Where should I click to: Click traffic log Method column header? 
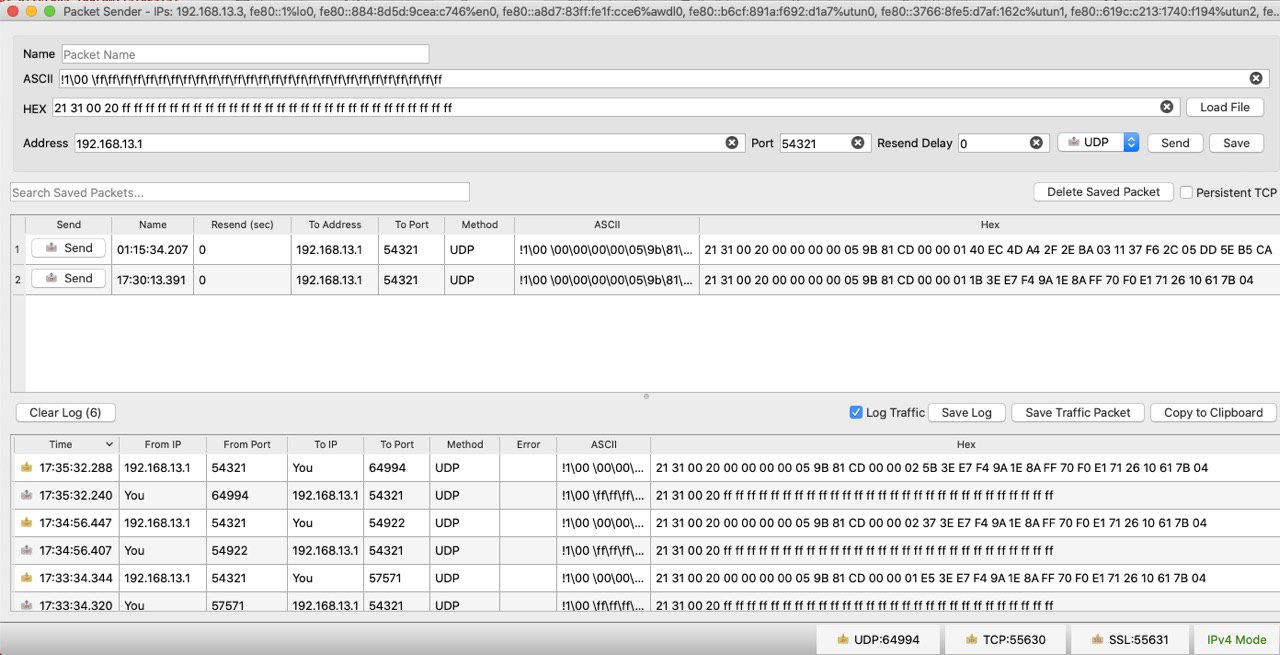tap(465, 444)
